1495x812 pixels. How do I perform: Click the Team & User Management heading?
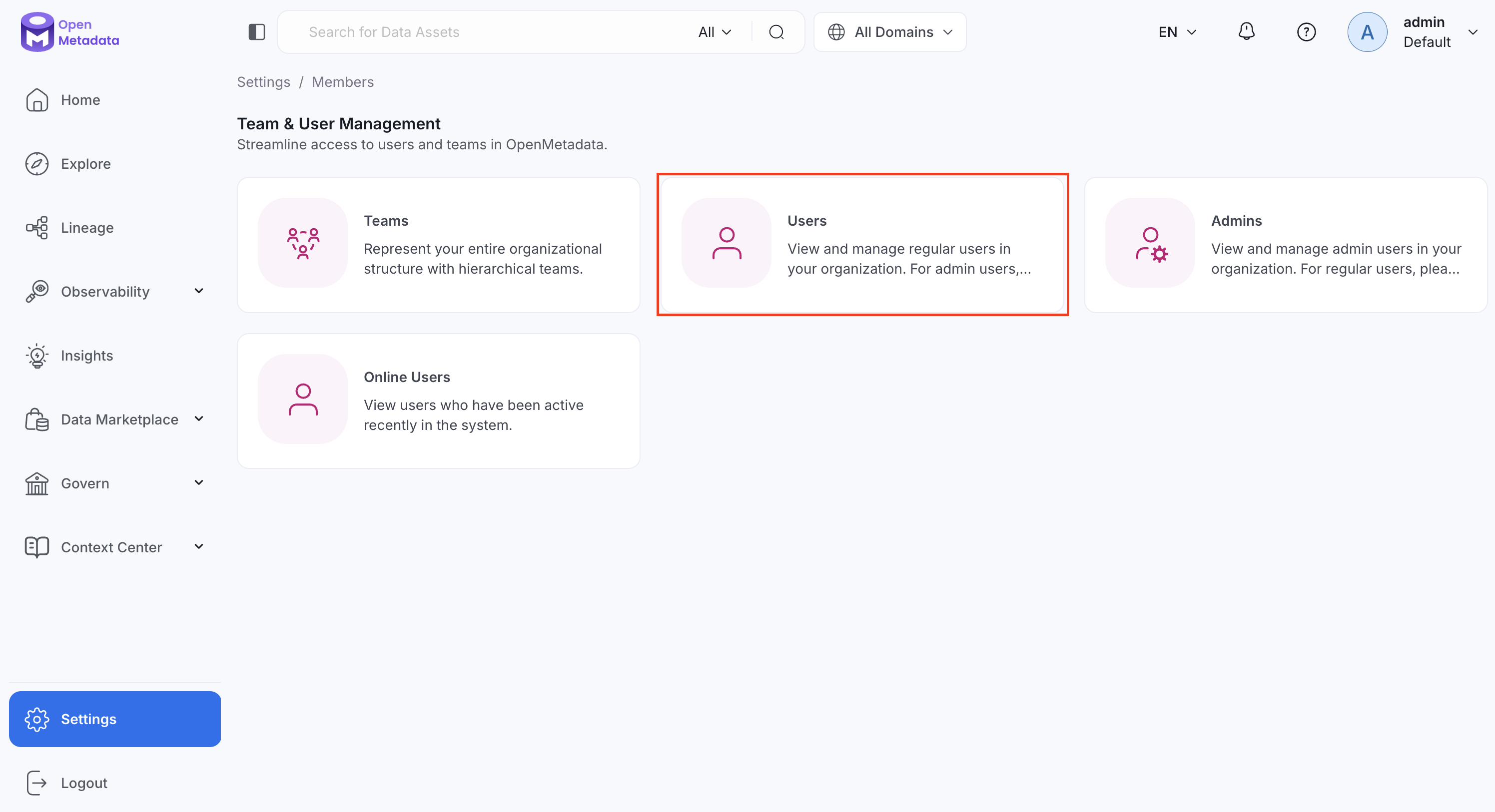click(339, 123)
